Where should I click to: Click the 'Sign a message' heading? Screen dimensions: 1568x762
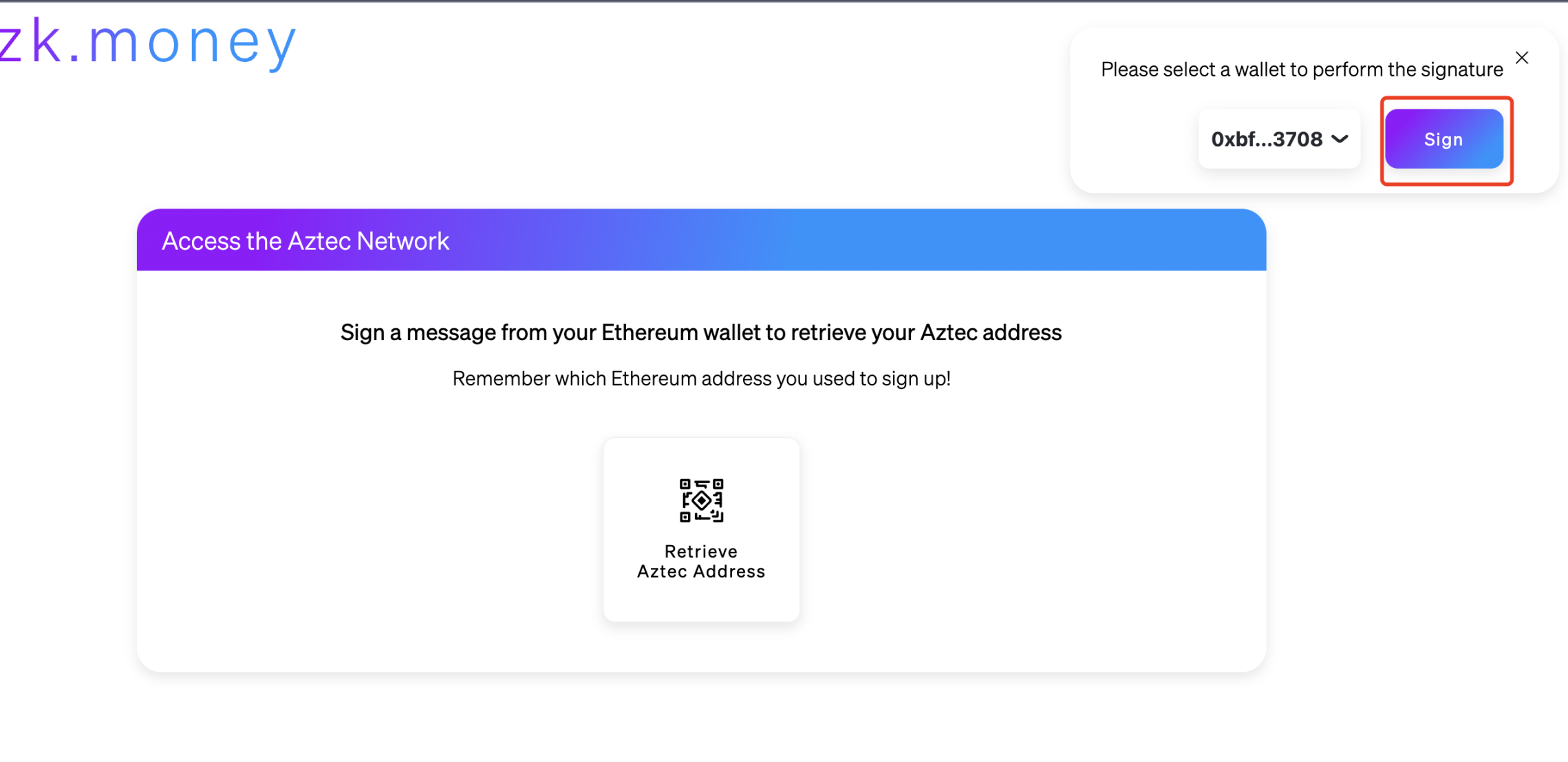tap(701, 332)
